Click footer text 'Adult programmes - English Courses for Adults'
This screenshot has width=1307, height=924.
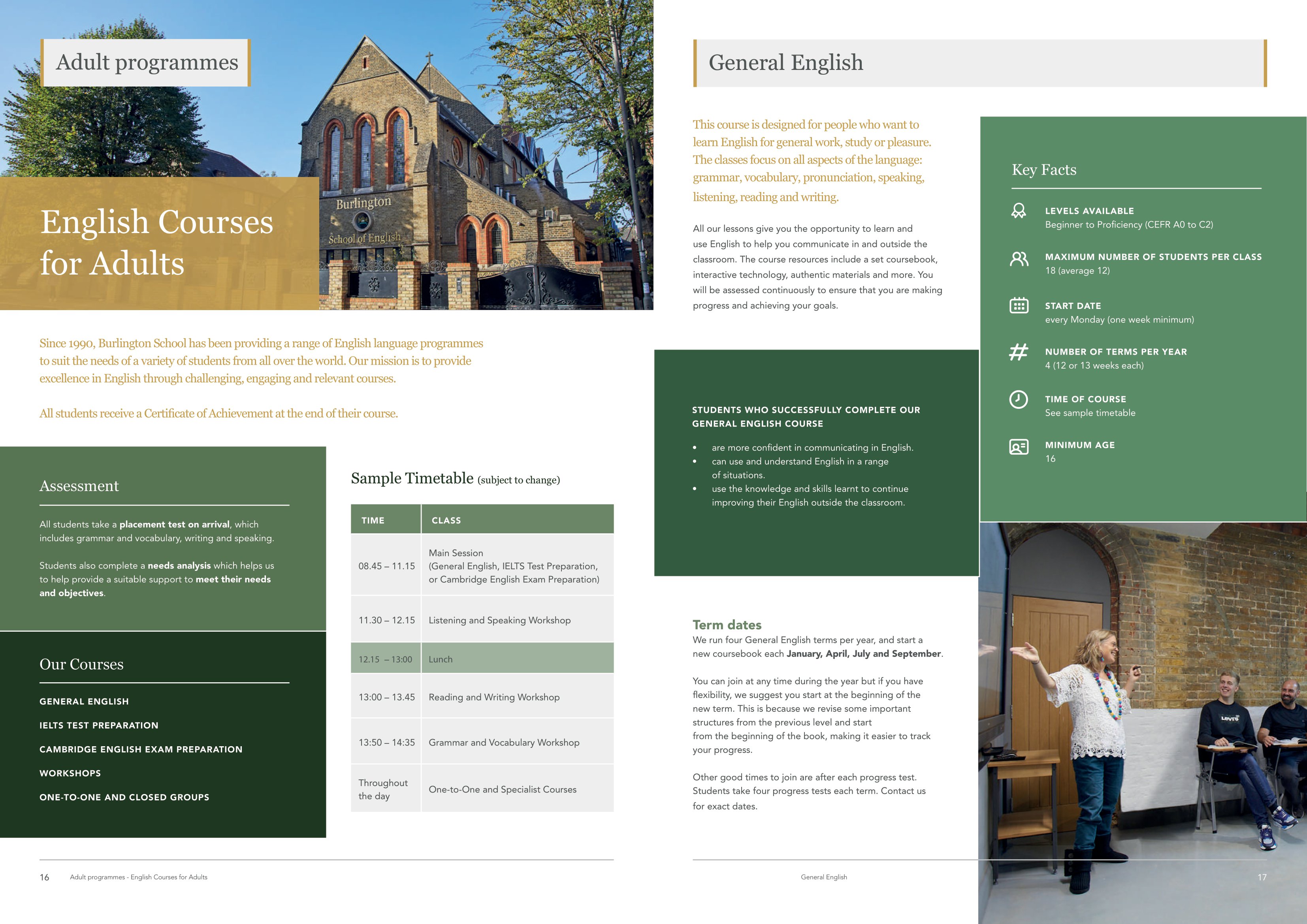pos(138,877)
